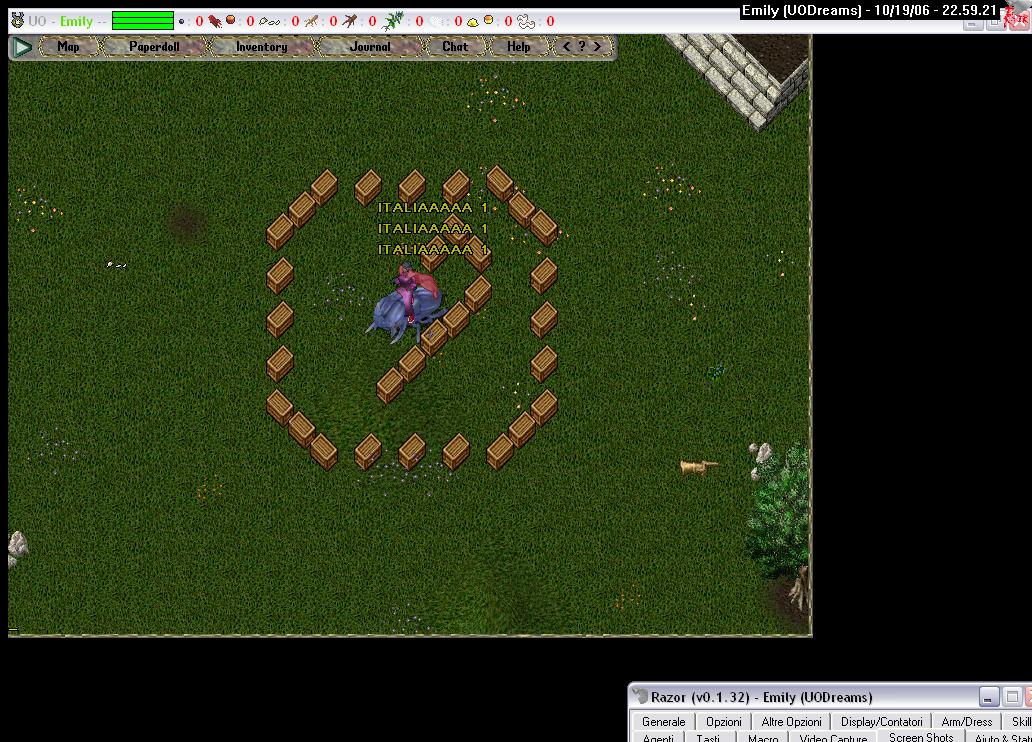Click the pointing hand object on grass
The height and width of the screenshot is (742, 1032).
[x=698, y=466]
